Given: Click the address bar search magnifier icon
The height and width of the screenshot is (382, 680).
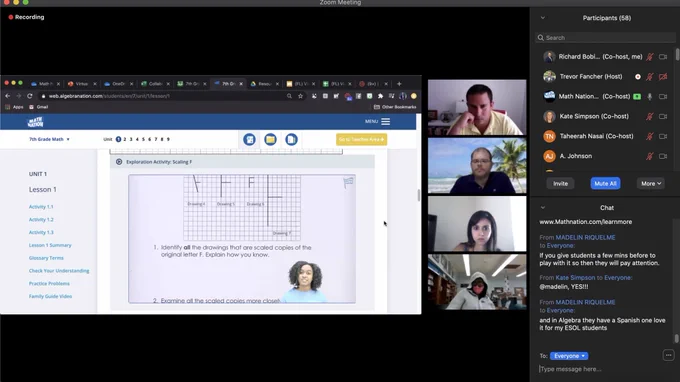Looking at the screenshot, I should [x=289, y=96].
